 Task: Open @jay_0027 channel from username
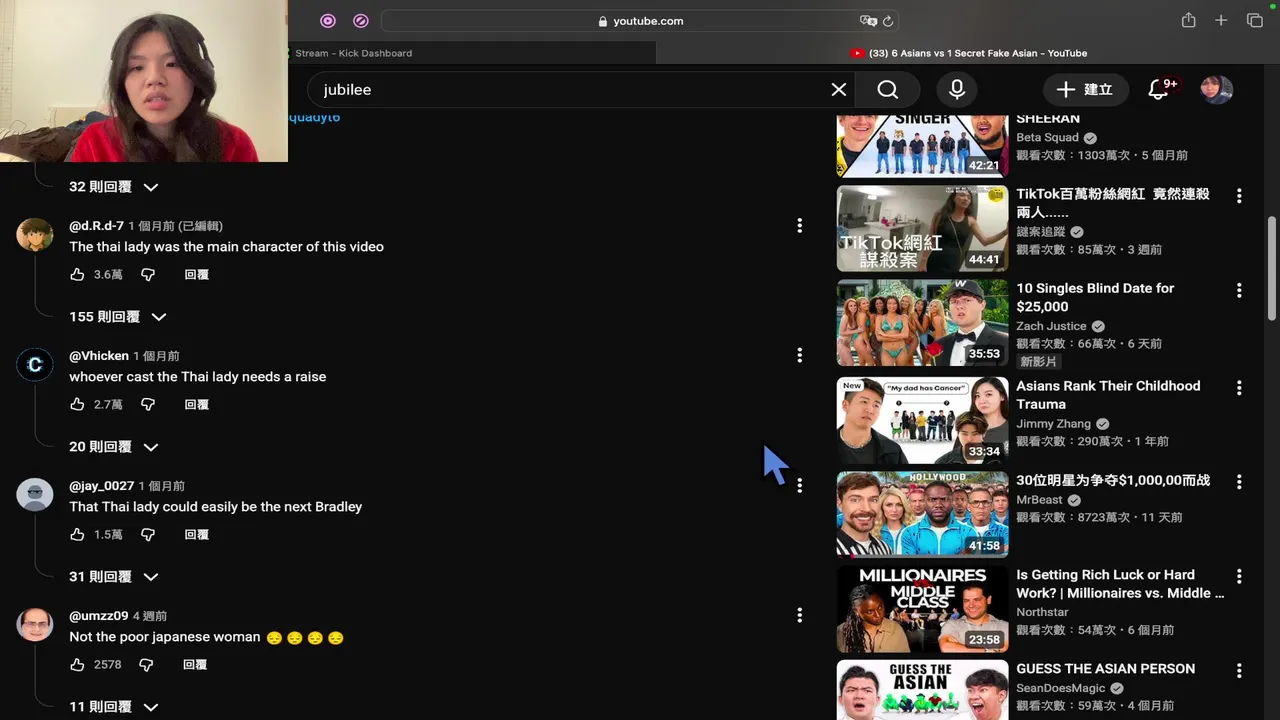tap(101, 486)
